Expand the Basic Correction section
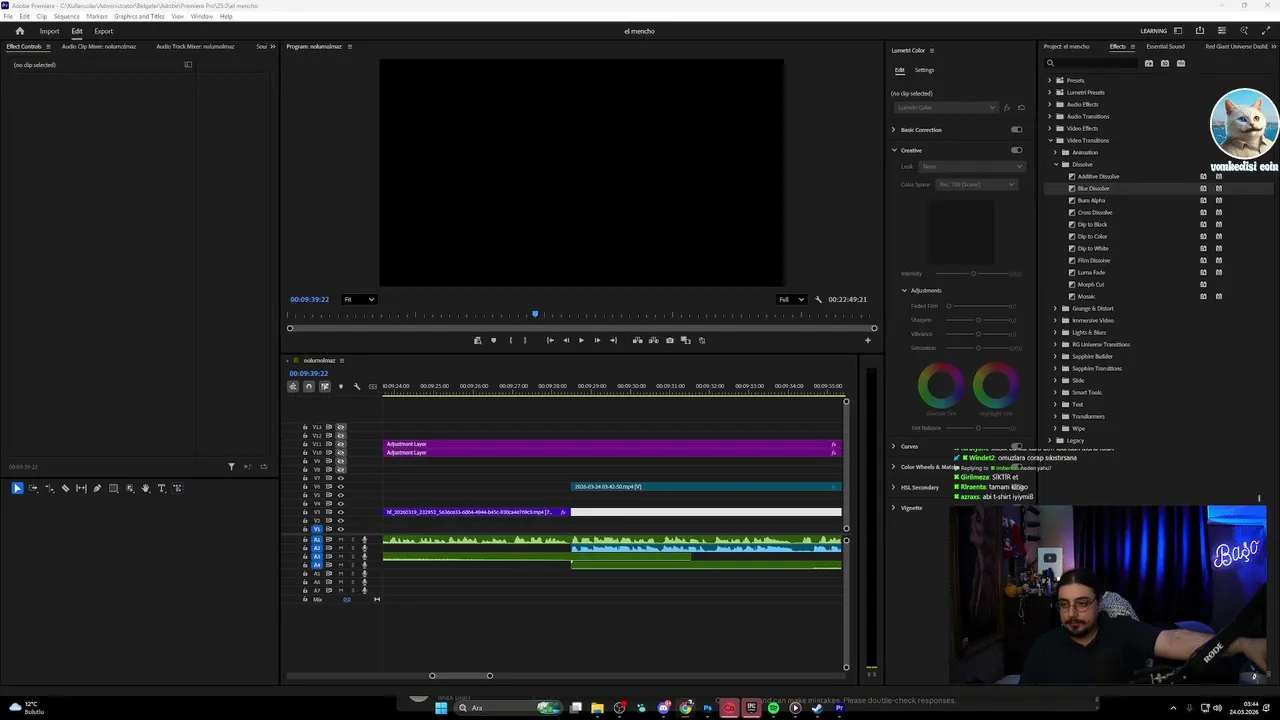The width and height of the screenshot is (1280, 720). coord(894,129)
